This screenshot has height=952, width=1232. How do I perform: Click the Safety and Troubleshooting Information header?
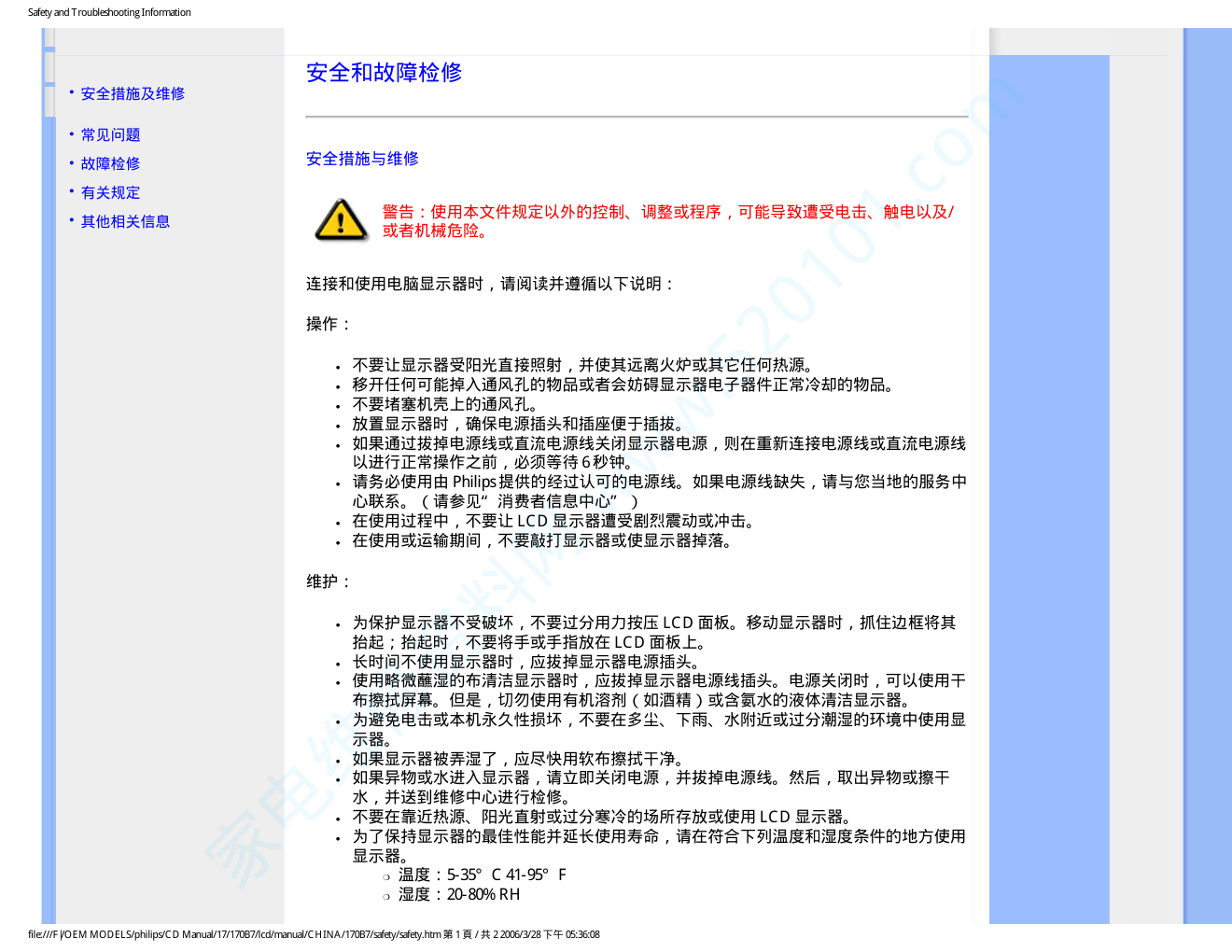[x=109, y=13]
